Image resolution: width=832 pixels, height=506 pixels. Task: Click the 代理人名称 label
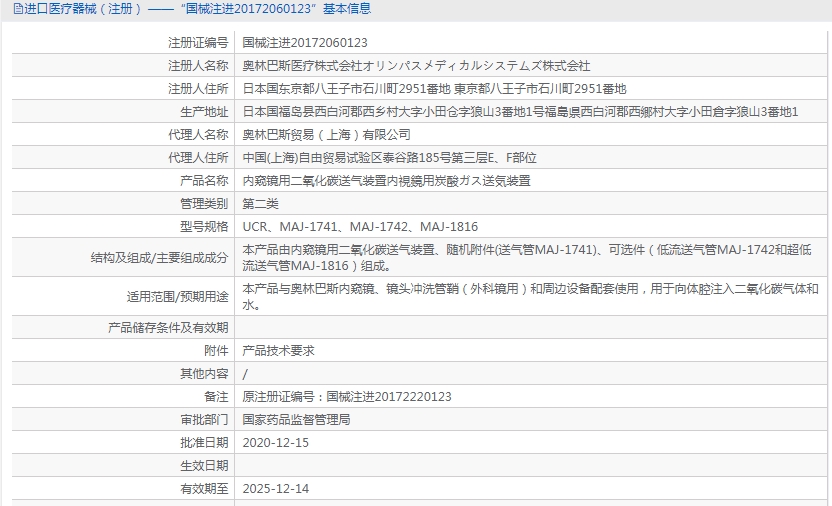coord(198,135)
